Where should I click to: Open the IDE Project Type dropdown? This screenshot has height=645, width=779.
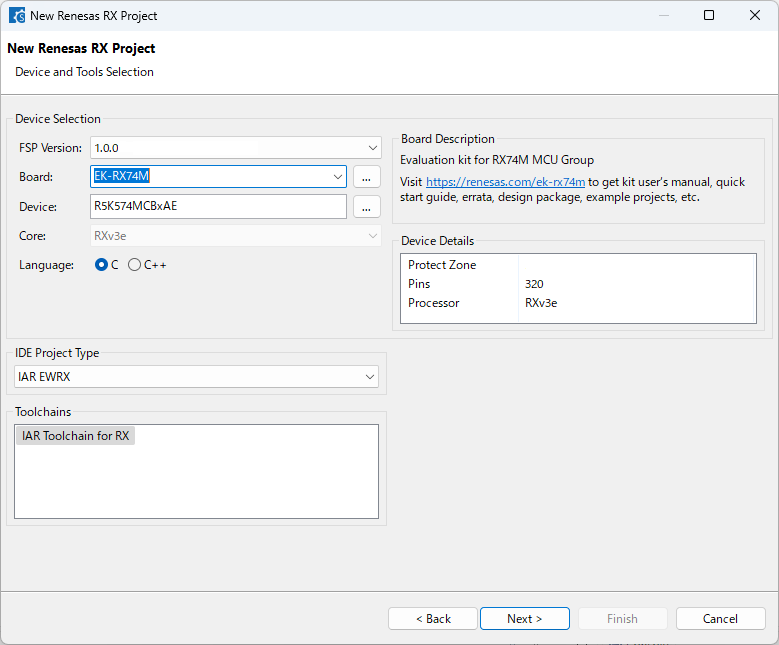click(x=196, y=377)
